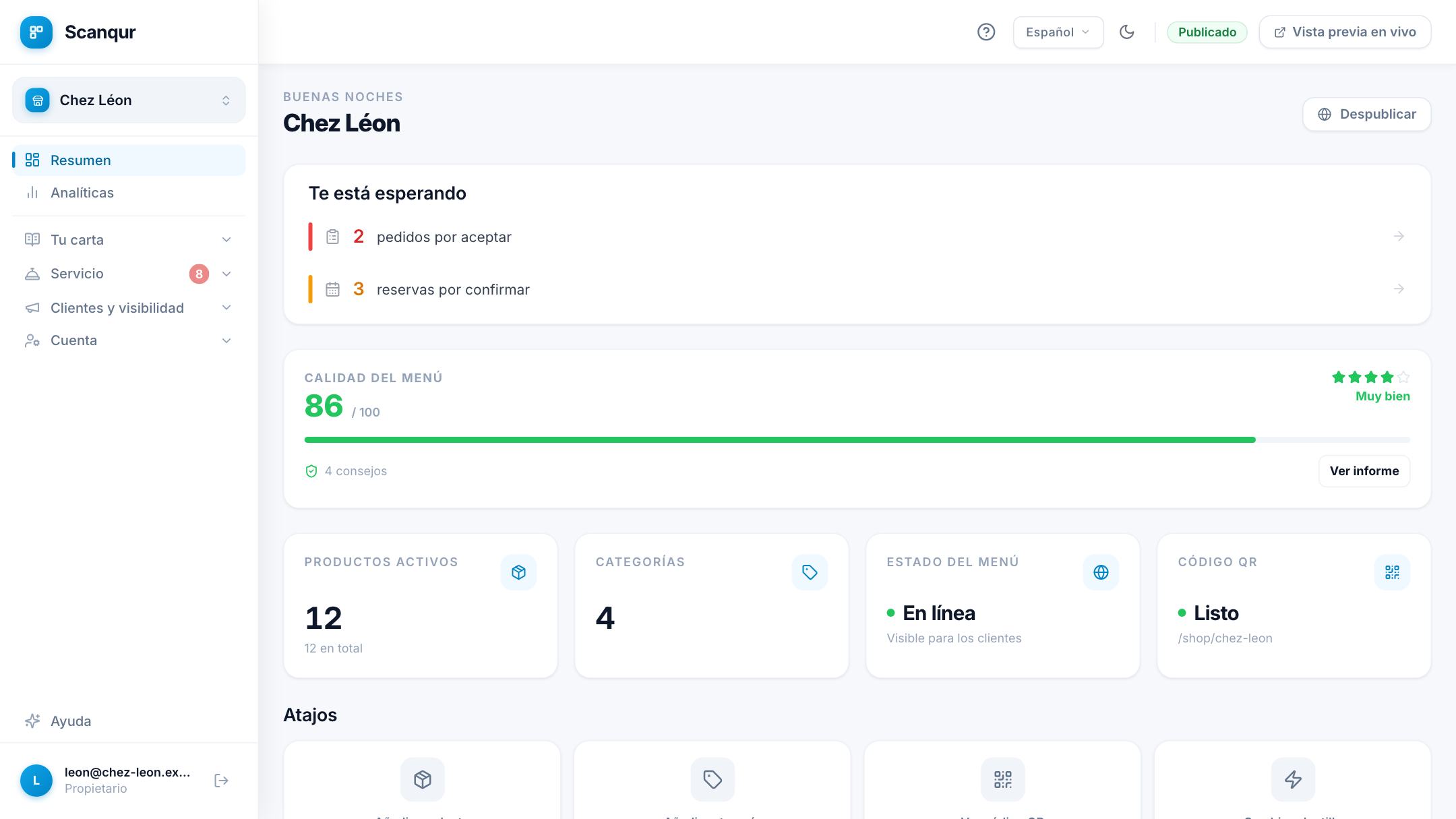Click the calendar icon beside reservas
Image resolution: width=1456 pixels, height=819 pixels.
[332, 289]
